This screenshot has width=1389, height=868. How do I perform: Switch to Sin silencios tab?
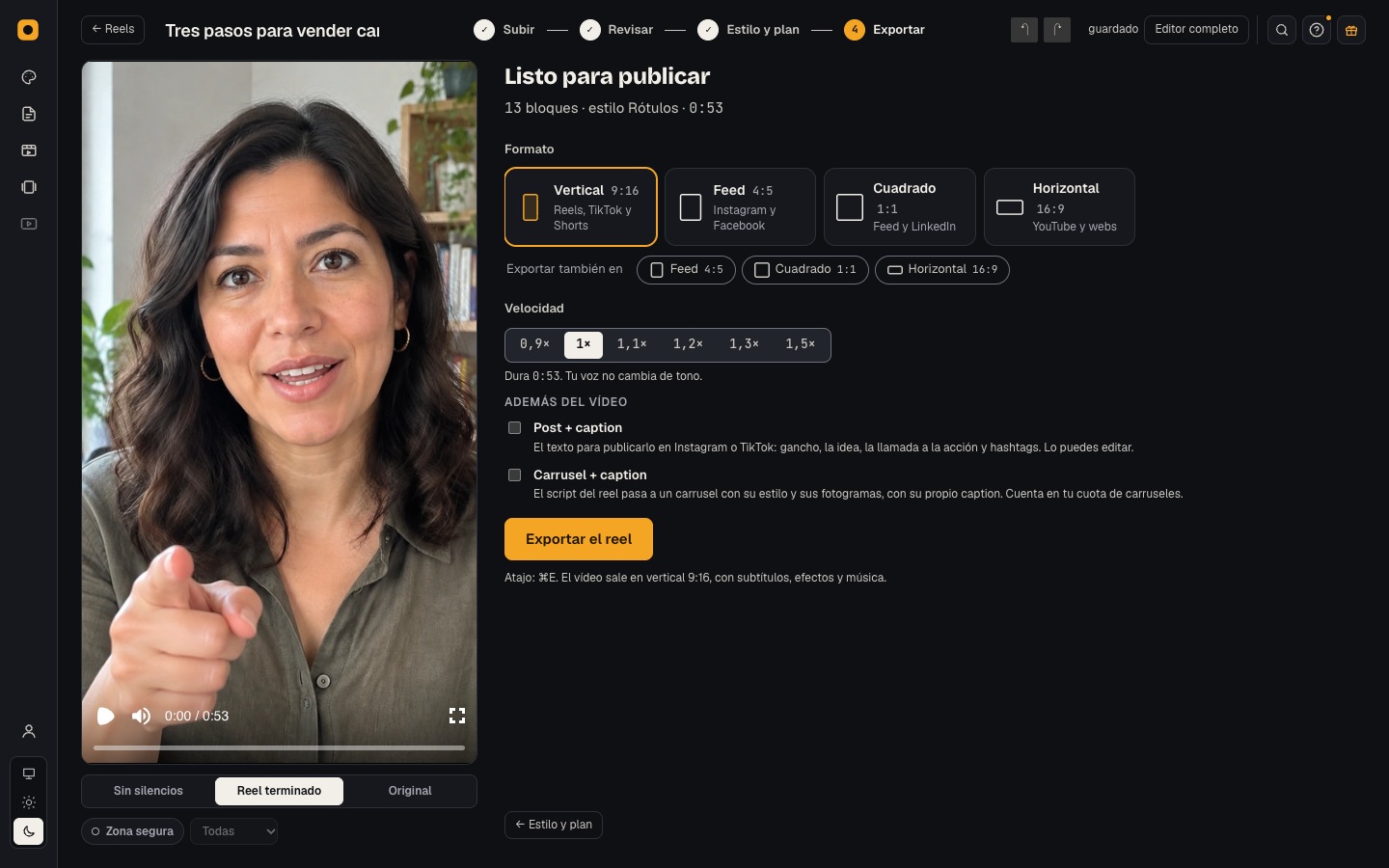pyautogui.click(x=149, y=791)
